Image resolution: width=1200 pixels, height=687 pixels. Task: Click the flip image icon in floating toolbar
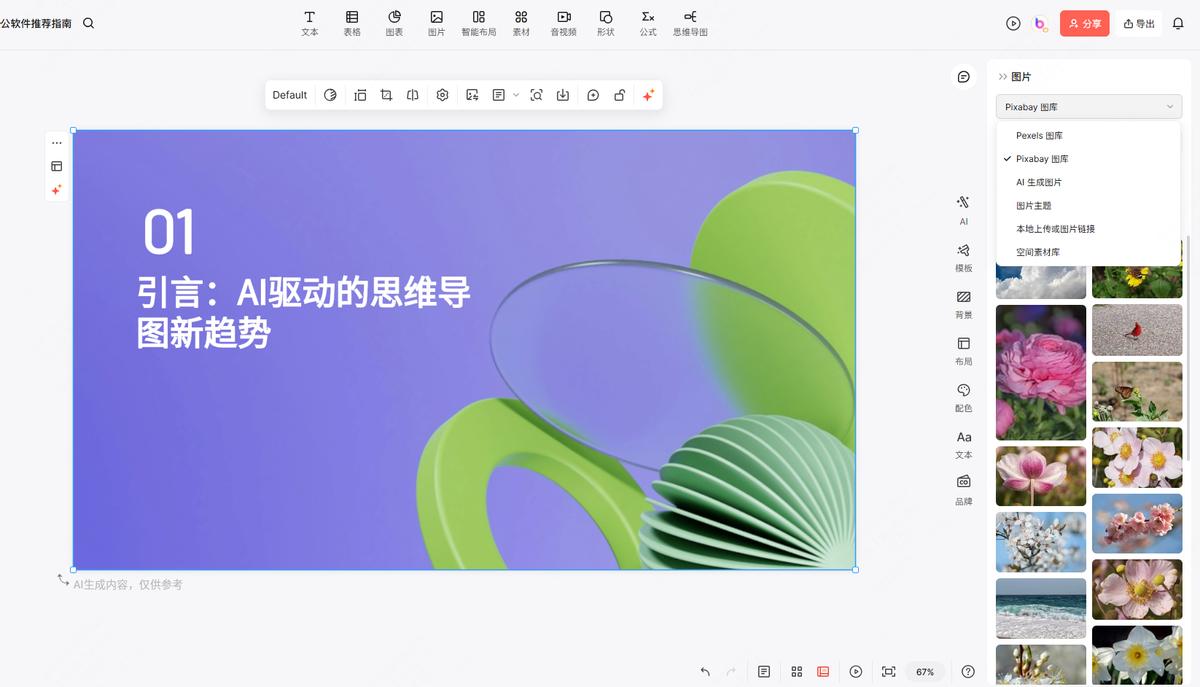point(412,95)
